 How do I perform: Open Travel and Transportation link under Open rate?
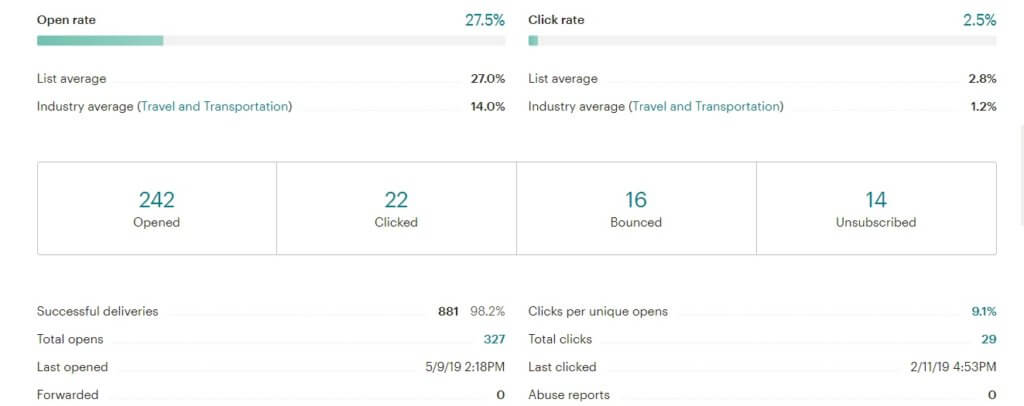[x=214, y=106]
